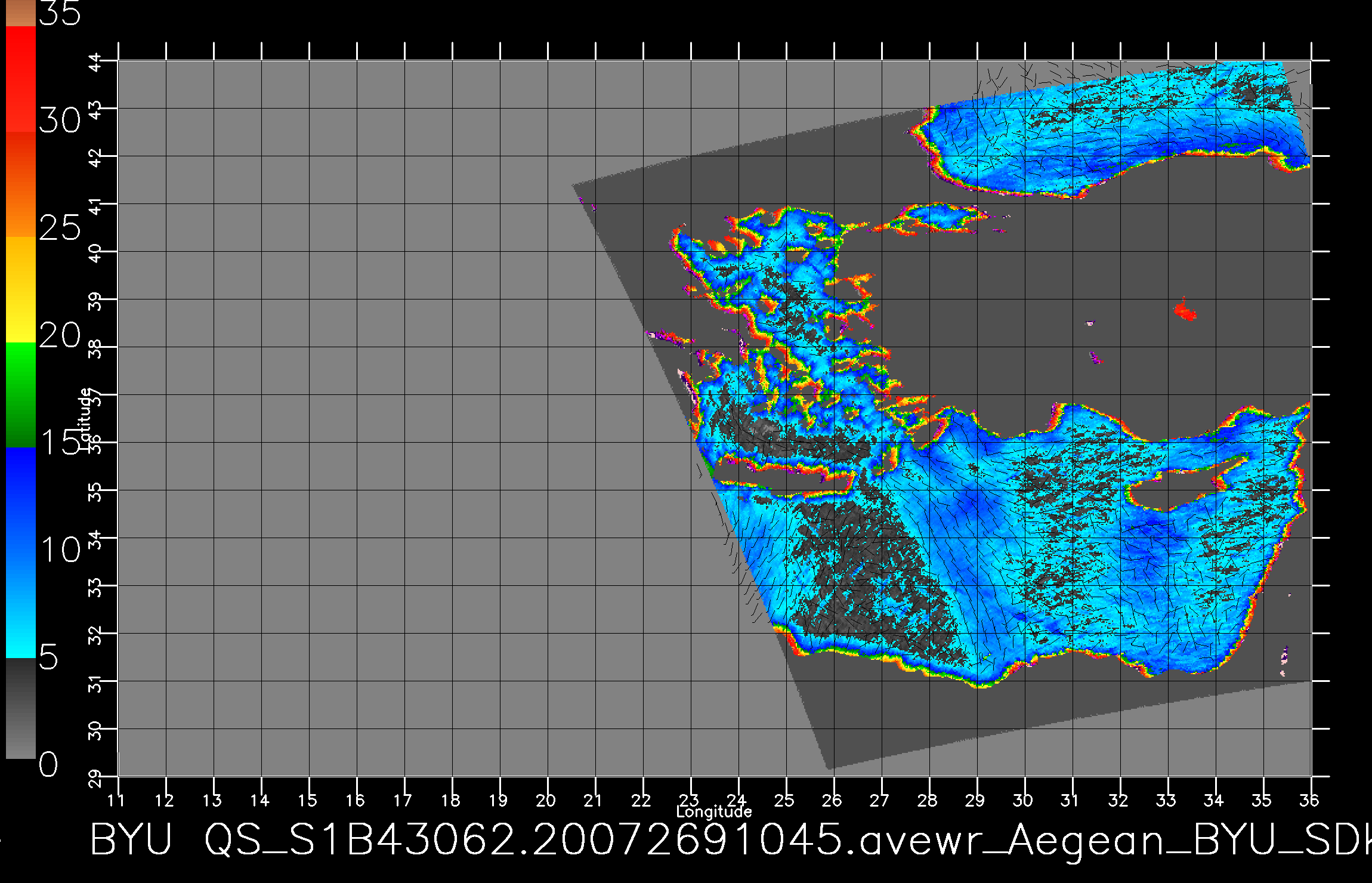Click longitude tick label 16
Image resolution: width=1372 pixels, height=883 pixels.
pyautogui.click(x=355, y=800)
